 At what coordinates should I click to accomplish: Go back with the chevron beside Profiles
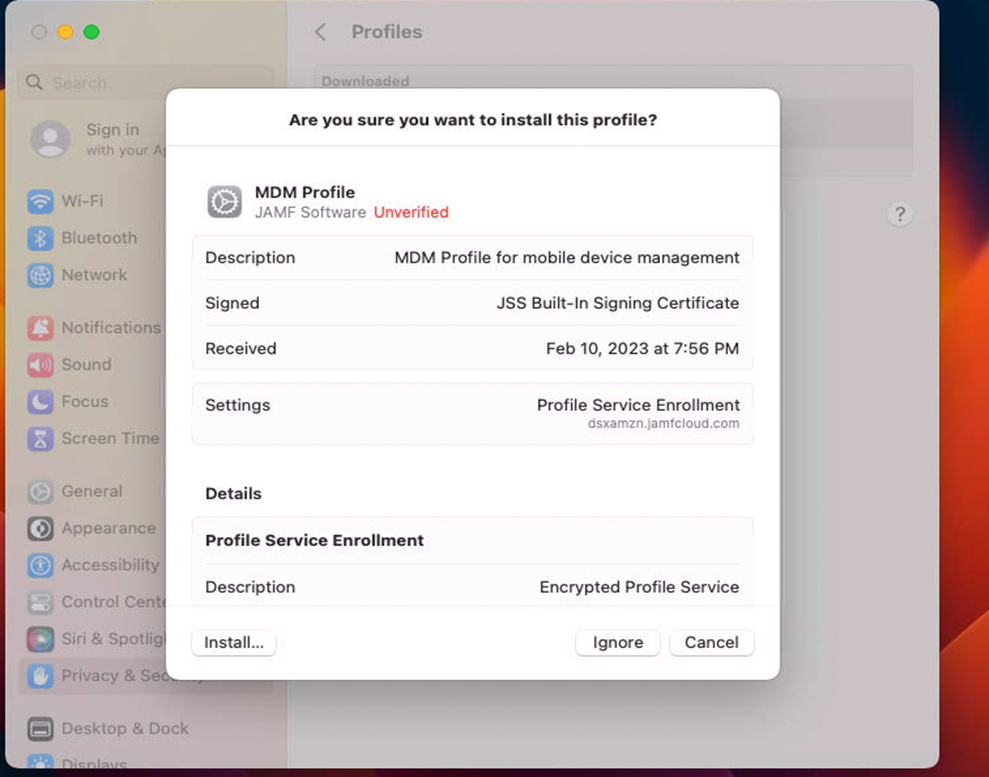(x=320, y=32)
